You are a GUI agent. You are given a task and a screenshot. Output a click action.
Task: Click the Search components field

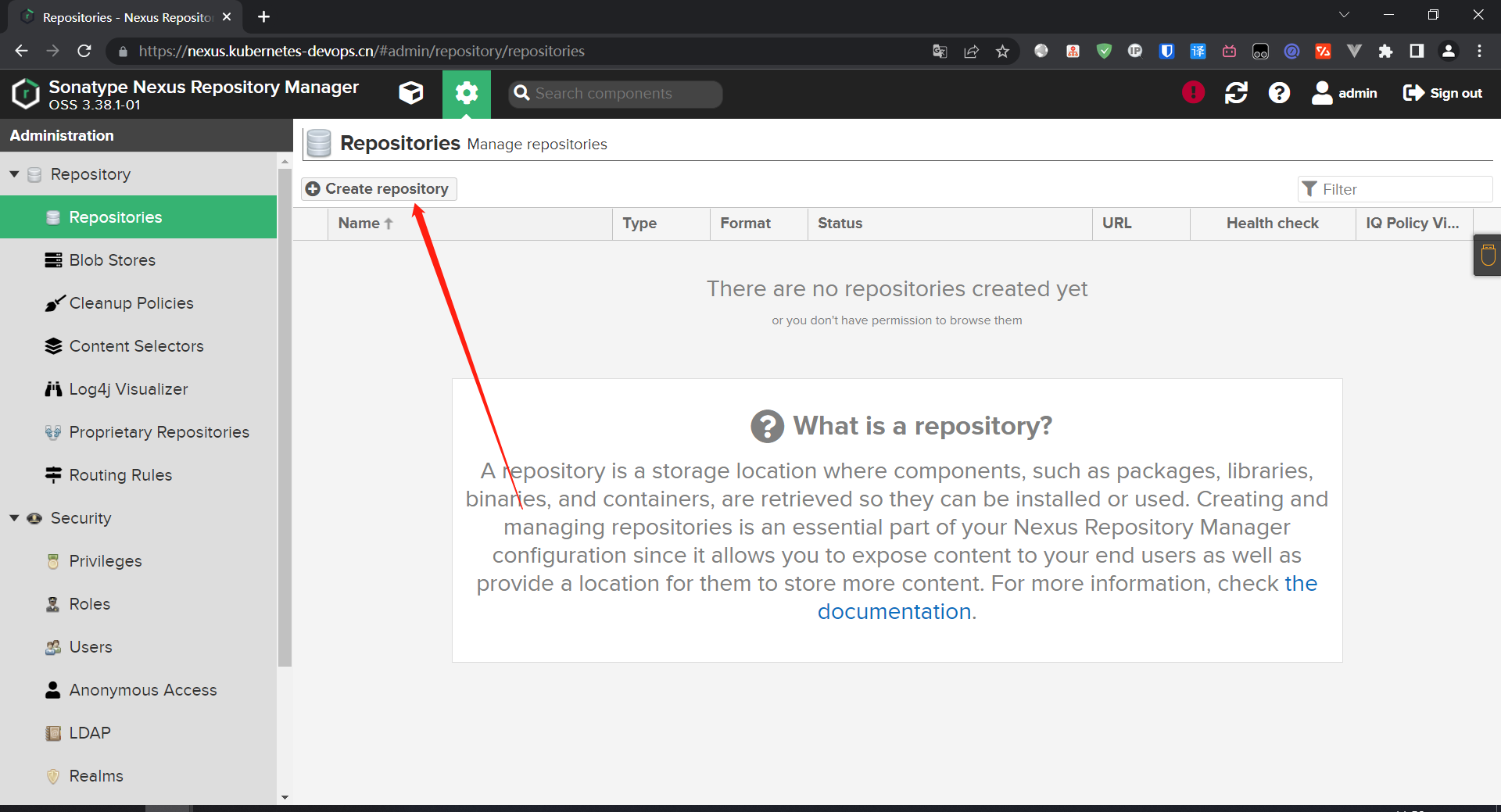615,94
